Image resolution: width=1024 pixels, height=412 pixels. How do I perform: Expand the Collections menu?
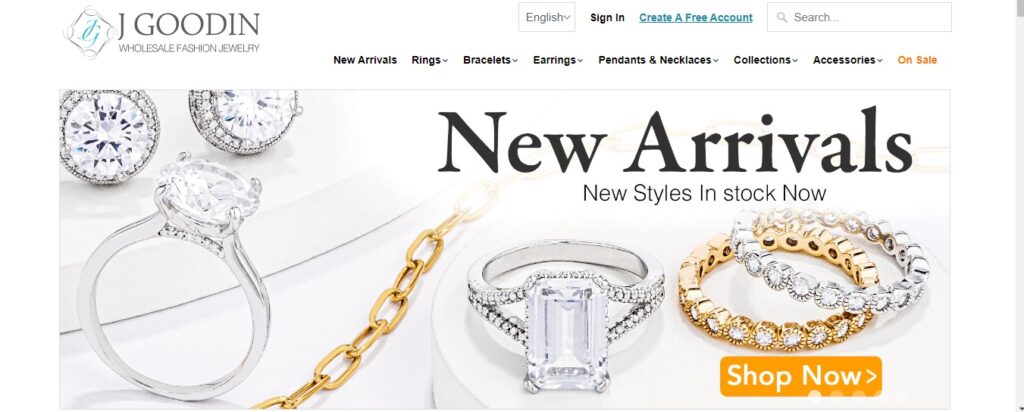pos(765,60)
